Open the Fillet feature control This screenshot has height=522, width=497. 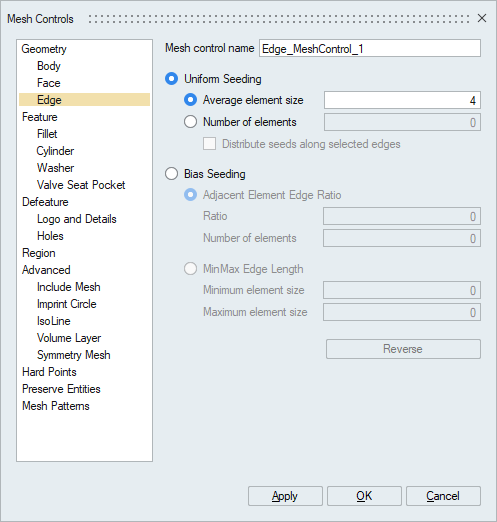tap(47, 134)
